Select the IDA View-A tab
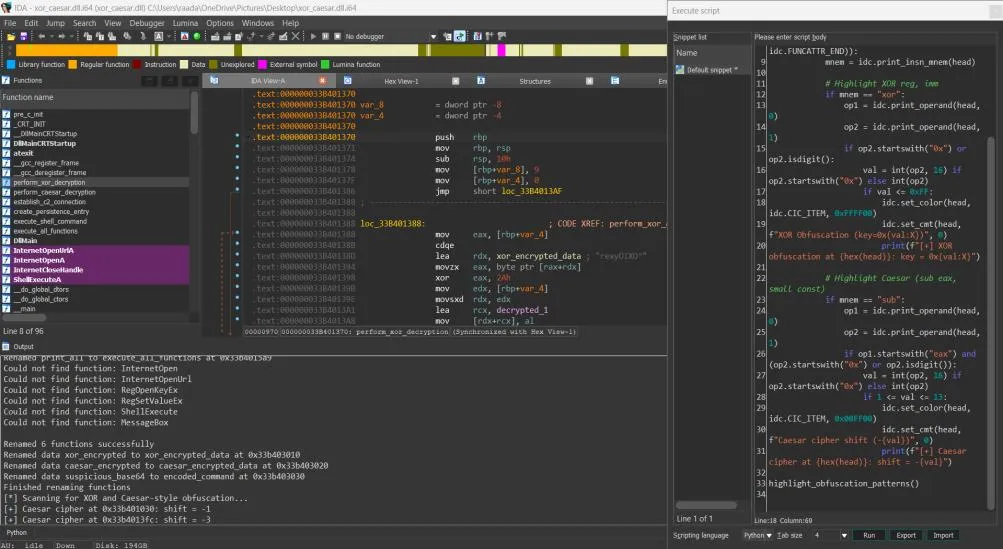This screenshot has height=549, width=1003. (268, 81)
